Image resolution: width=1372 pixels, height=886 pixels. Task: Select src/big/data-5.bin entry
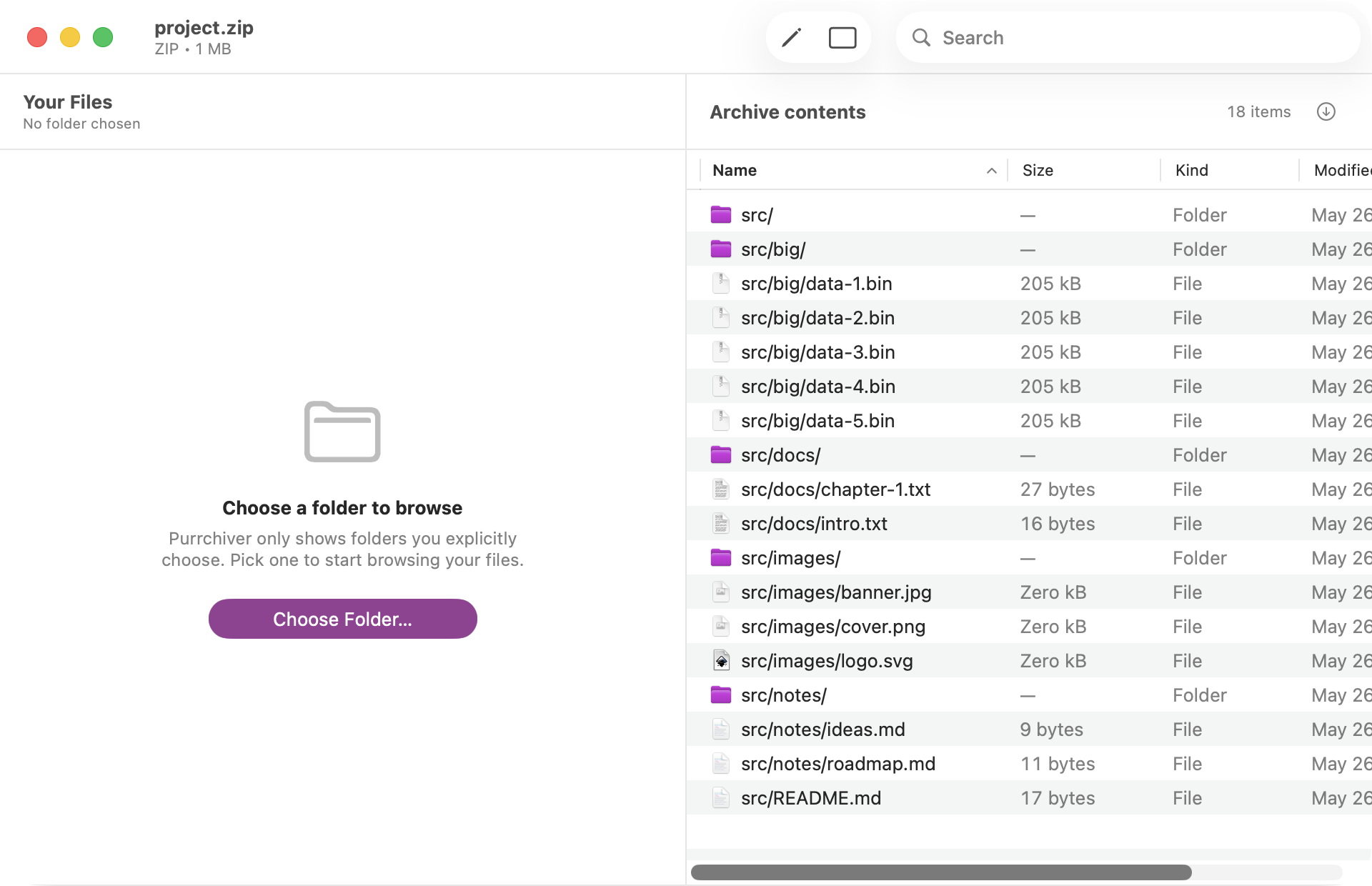click(x=818, y=421)
